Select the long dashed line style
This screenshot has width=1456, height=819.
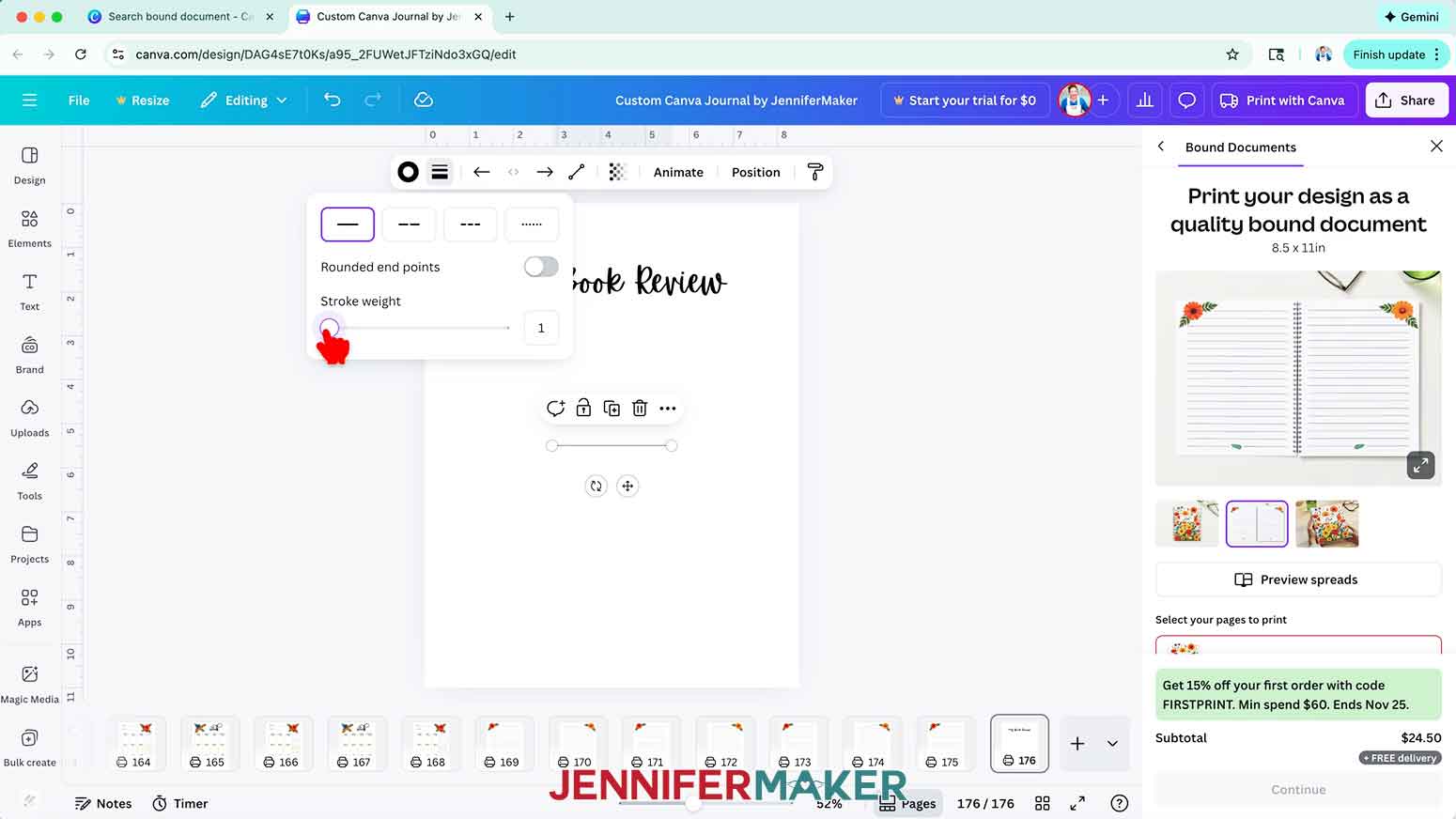409,224
